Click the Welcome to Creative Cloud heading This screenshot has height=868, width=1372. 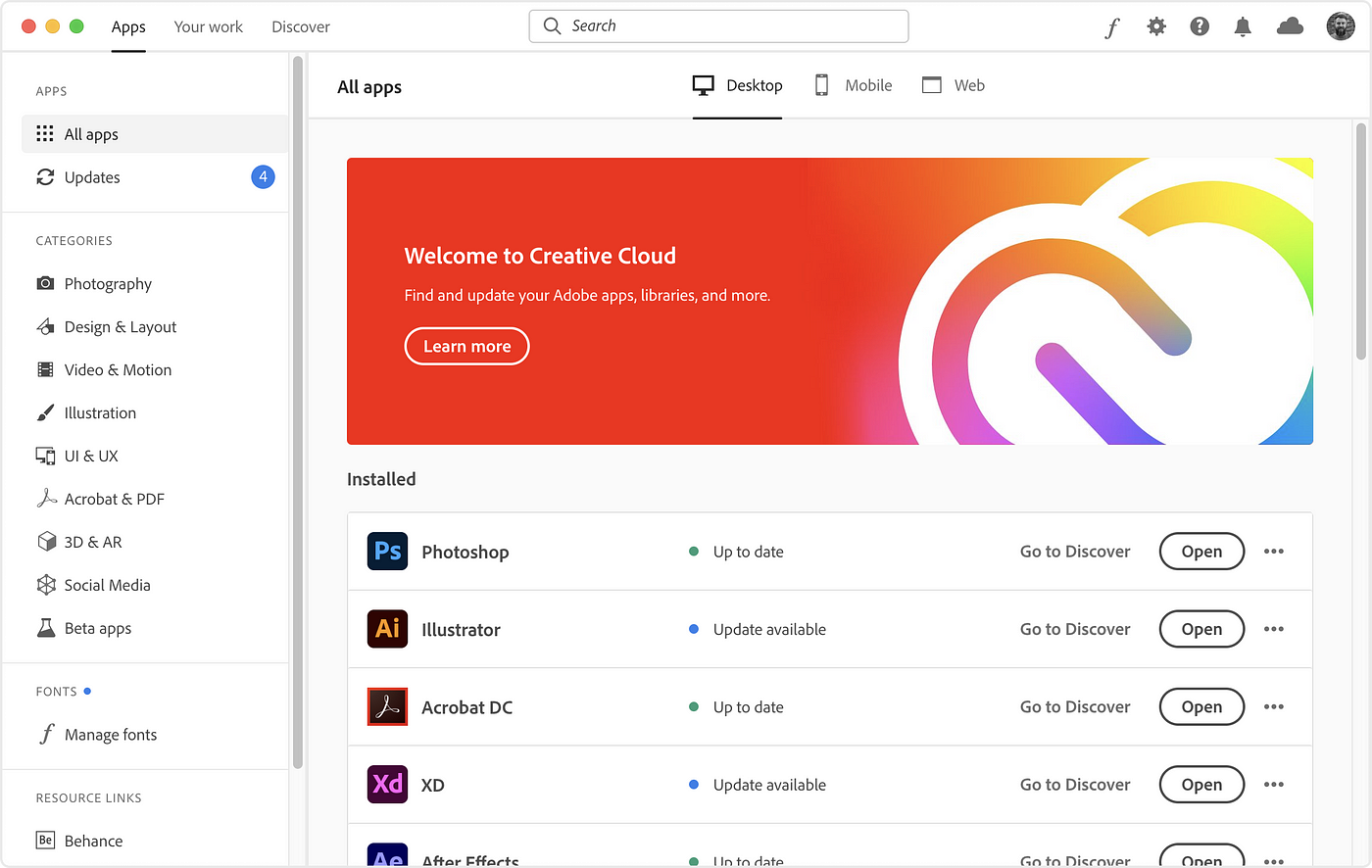pos(540,256)
